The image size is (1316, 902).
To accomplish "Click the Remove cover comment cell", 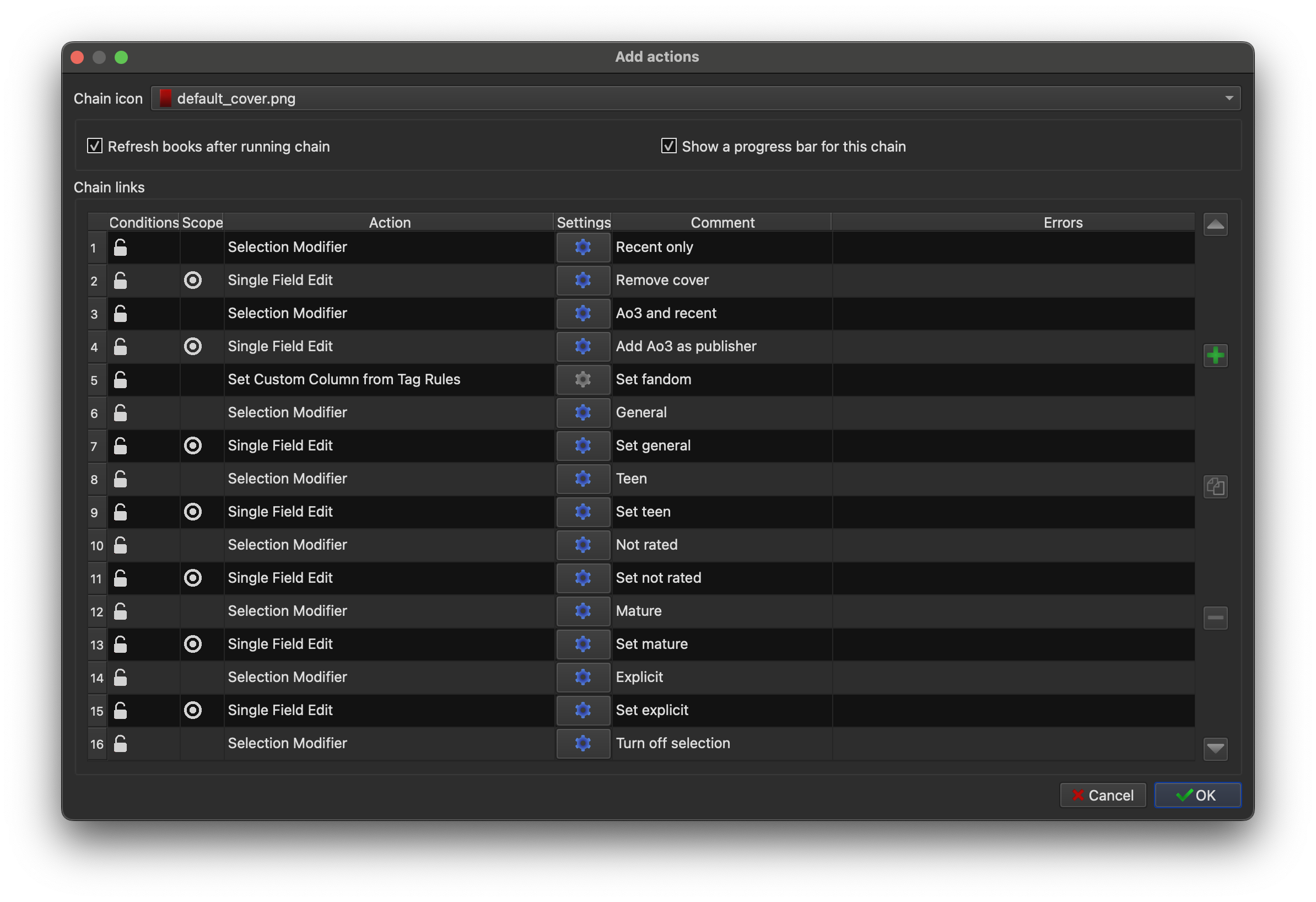I will (x=722, y=280).
